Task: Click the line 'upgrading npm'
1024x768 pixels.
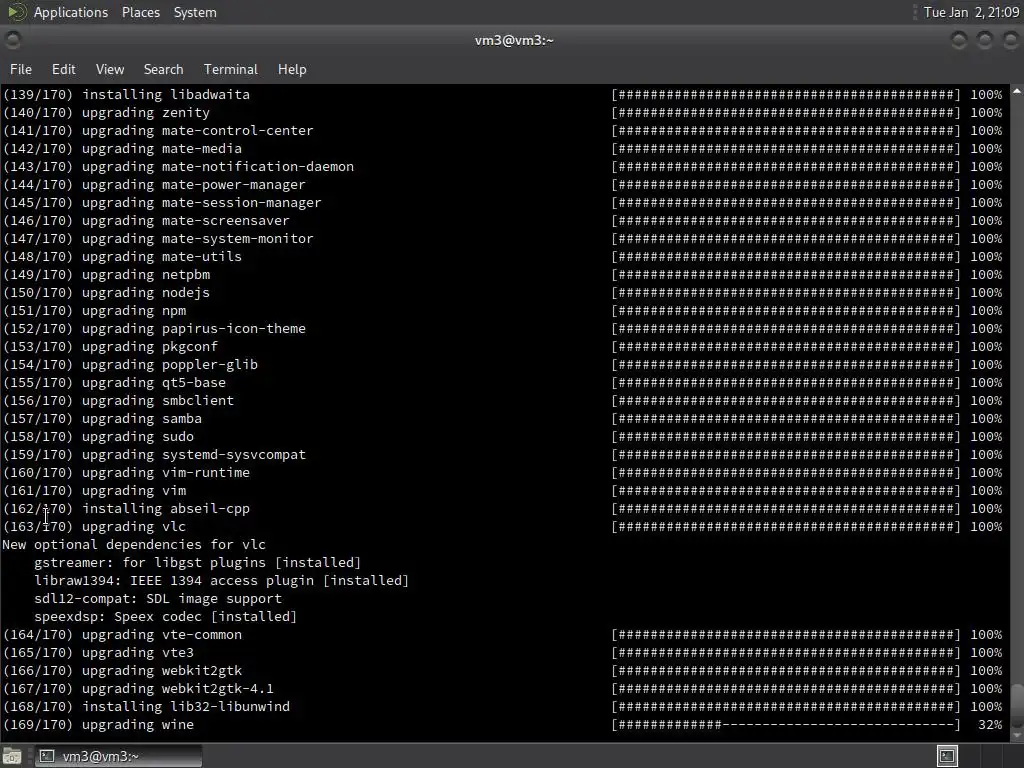Action: [x=95, y=310]
